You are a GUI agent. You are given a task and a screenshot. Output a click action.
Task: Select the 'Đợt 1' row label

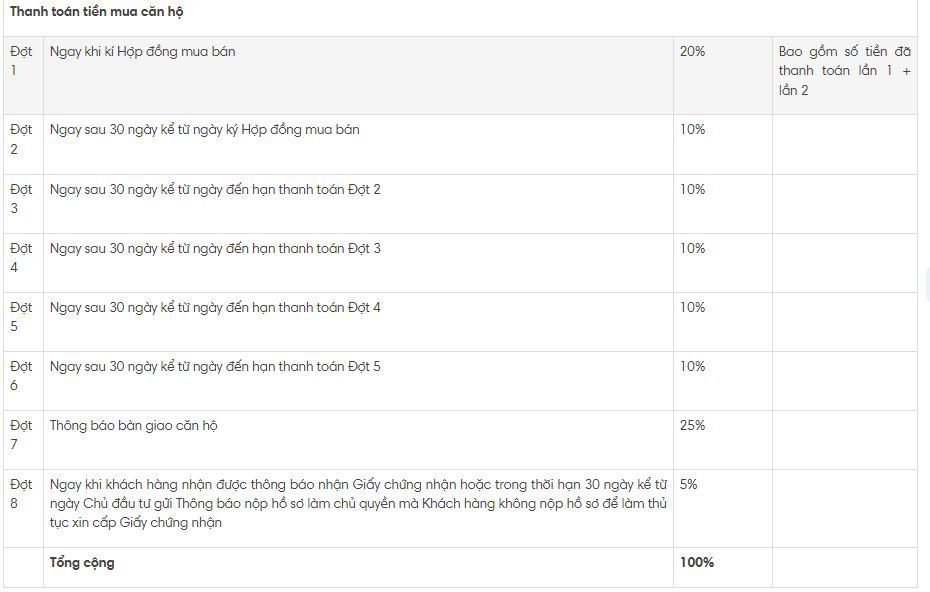[x=21, y=61]
